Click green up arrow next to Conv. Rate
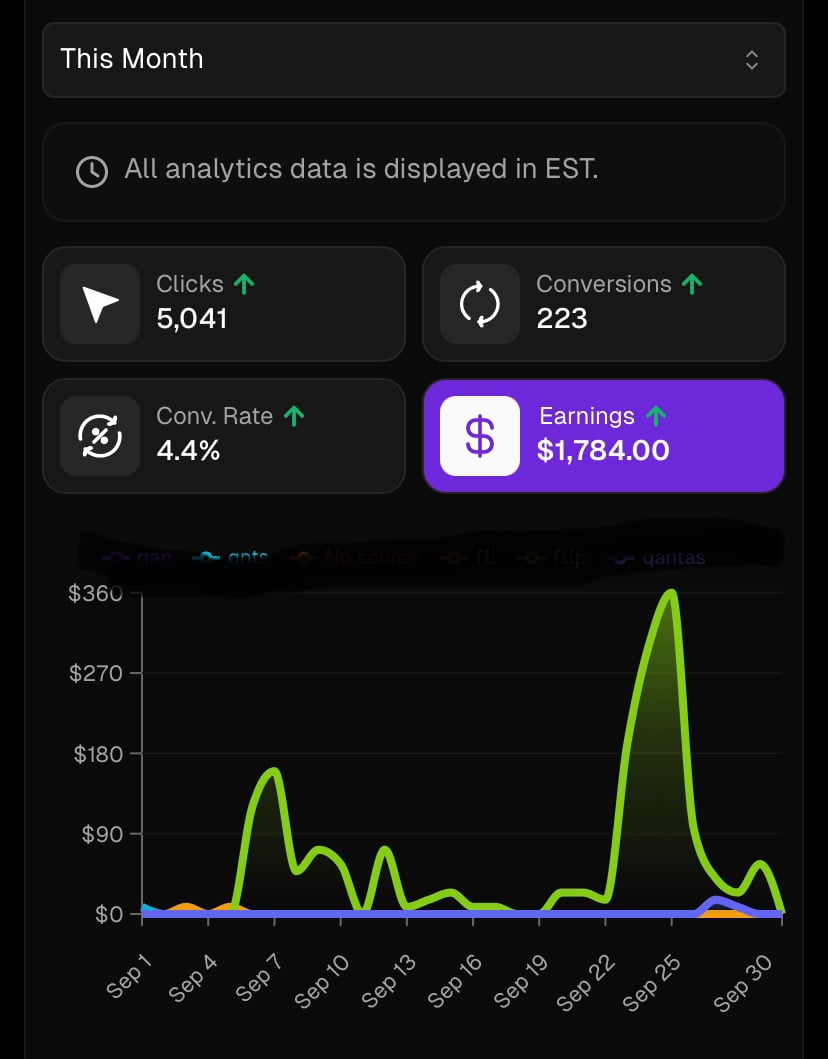 coord(294,416)
